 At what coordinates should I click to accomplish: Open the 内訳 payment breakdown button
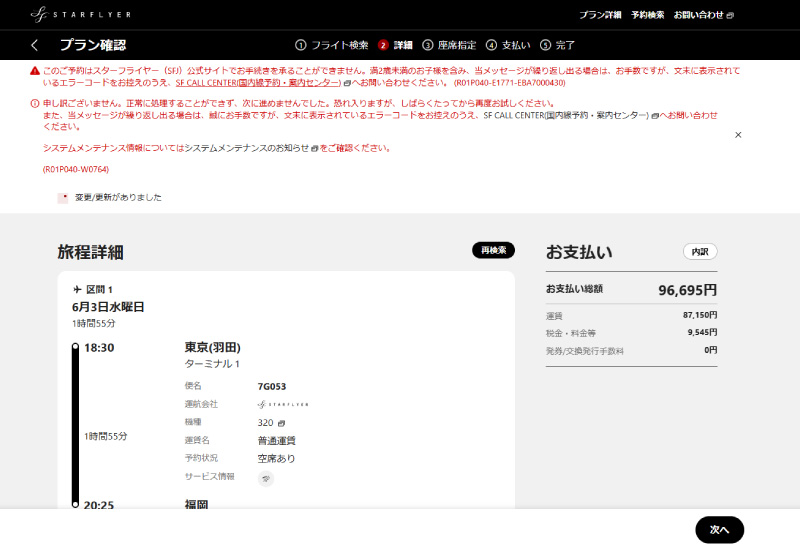(x=700, y=252)
